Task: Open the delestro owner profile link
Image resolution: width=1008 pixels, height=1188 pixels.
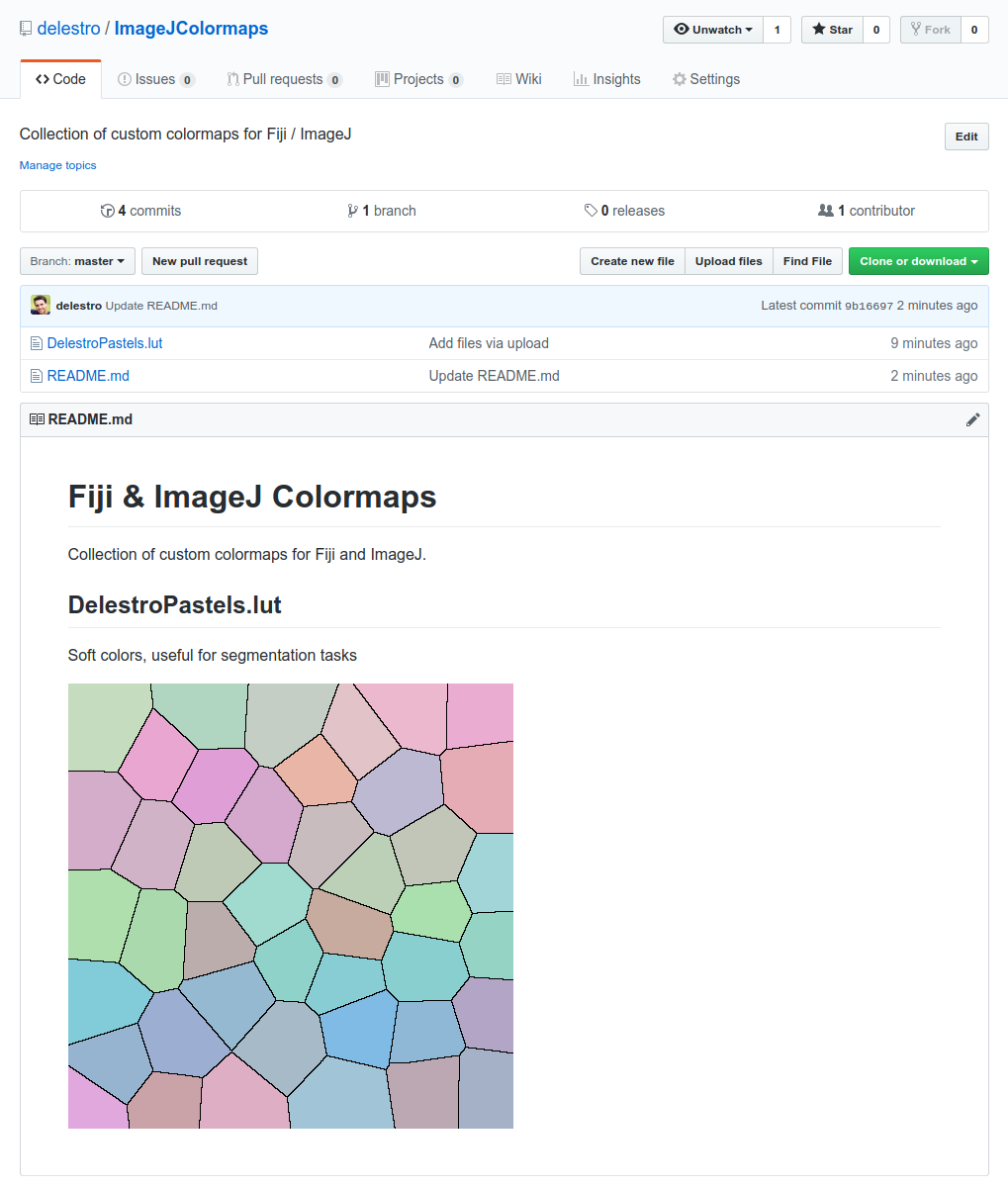Action: pos(68,29)
